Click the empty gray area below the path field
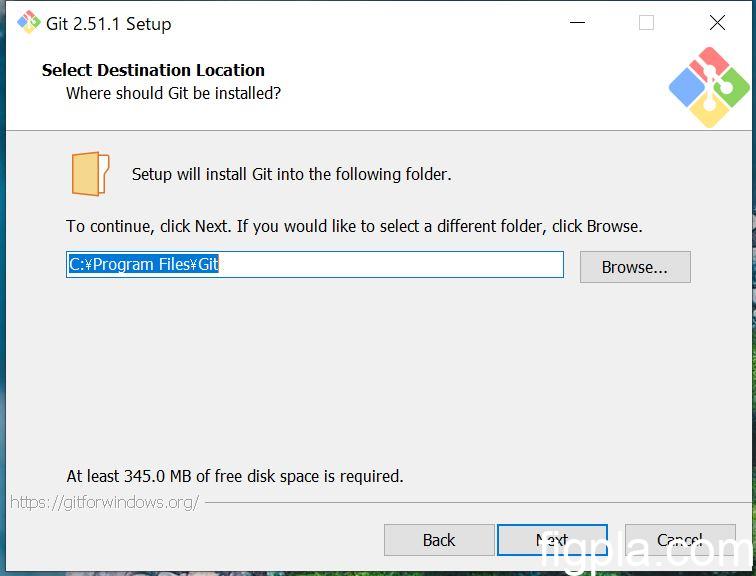756x576 pixels. 378,380
